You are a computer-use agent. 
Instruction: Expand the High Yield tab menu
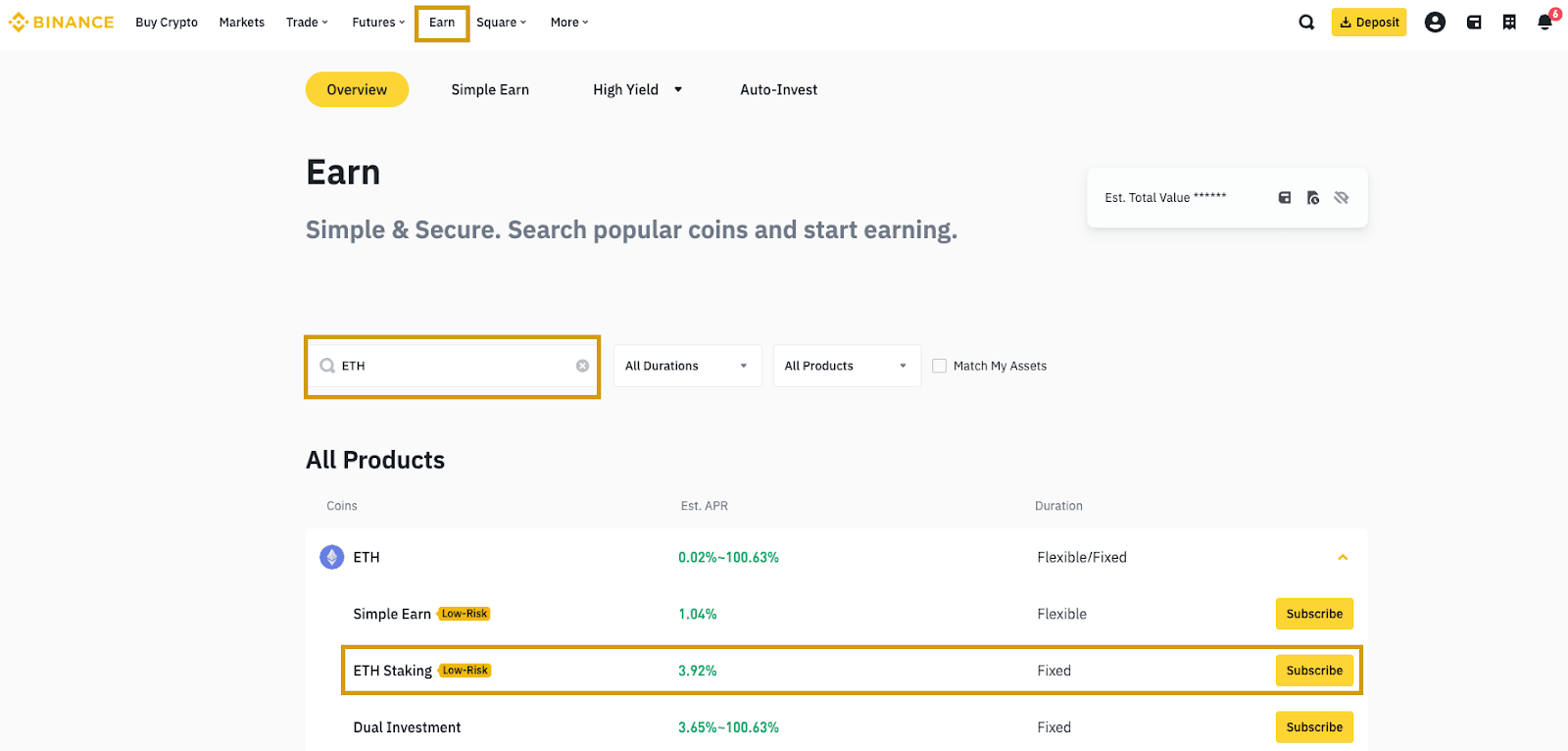click(x=677, y=90)
